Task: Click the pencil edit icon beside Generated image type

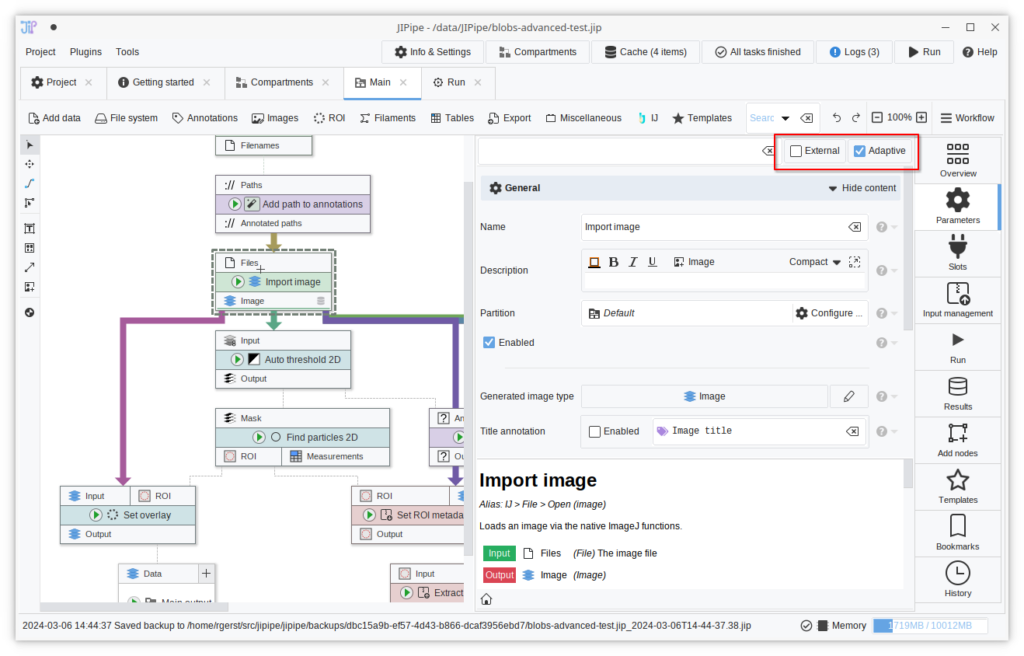Action: tap(849, 396)
